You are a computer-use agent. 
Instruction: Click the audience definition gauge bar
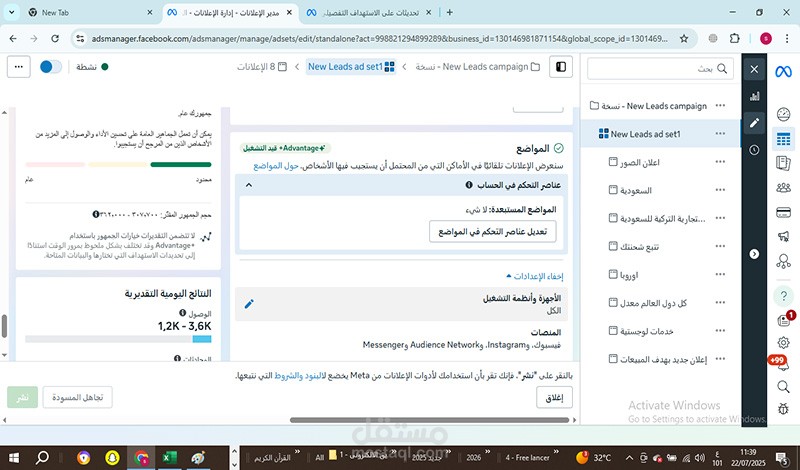(118, 164)
